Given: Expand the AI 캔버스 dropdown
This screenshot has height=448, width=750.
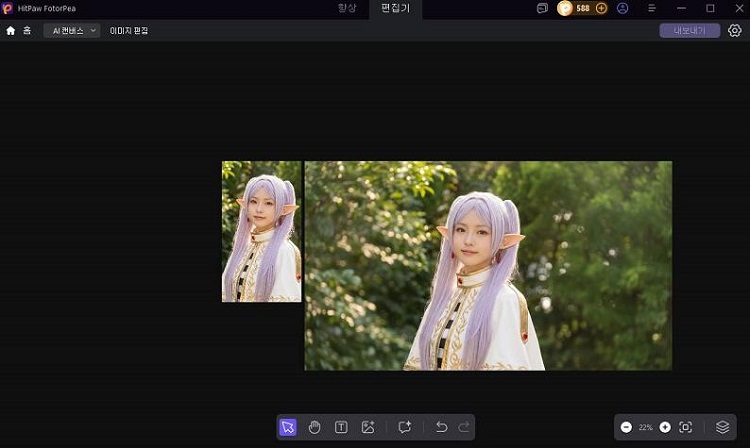Looking at the screenshot, I should point(72,31).
